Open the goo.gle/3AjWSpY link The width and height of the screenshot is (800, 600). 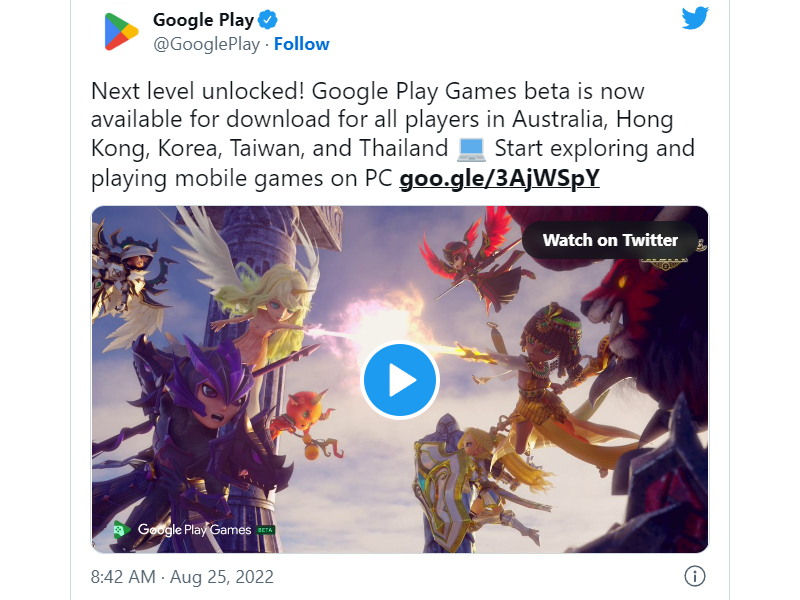(499, 178)
